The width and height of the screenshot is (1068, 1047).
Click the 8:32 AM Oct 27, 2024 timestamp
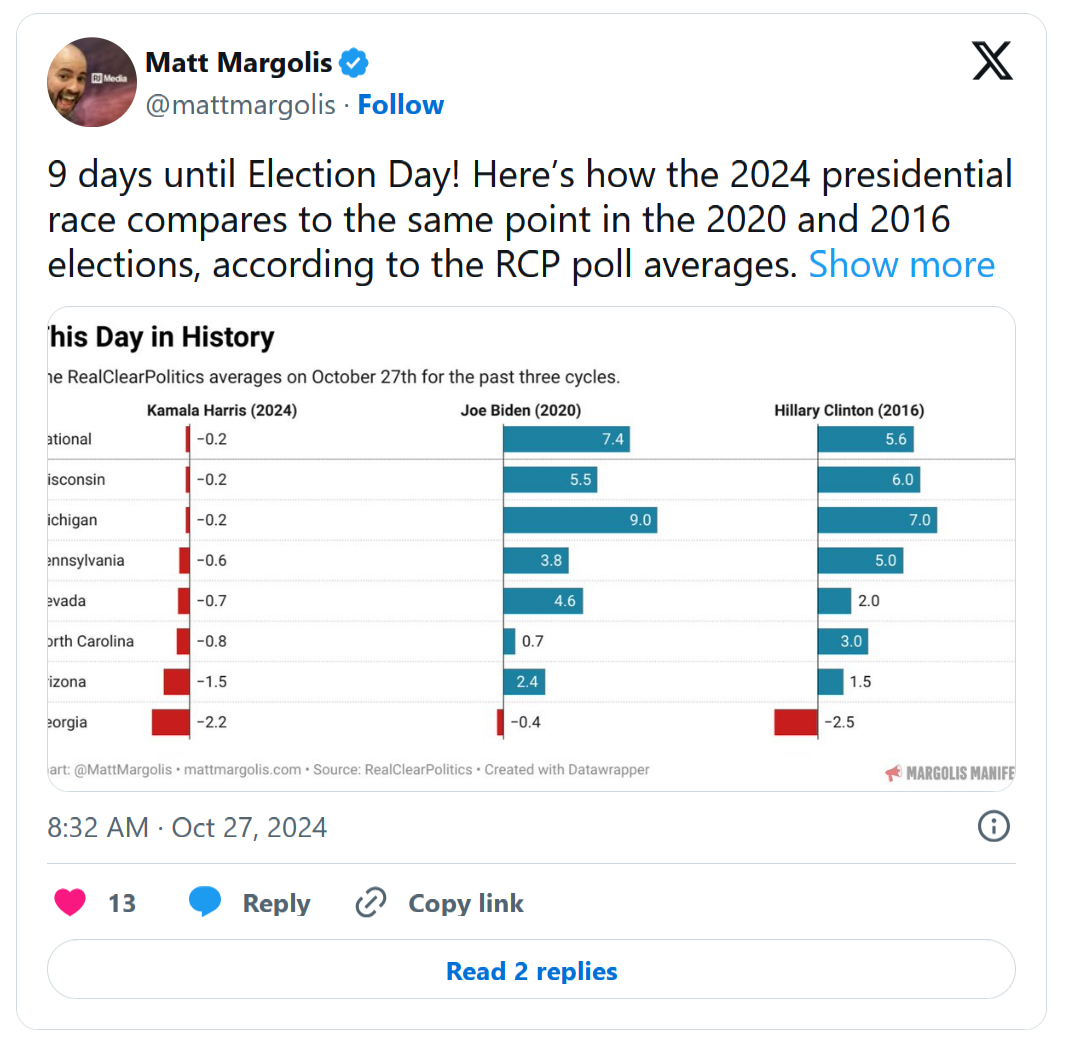(187, 828)
